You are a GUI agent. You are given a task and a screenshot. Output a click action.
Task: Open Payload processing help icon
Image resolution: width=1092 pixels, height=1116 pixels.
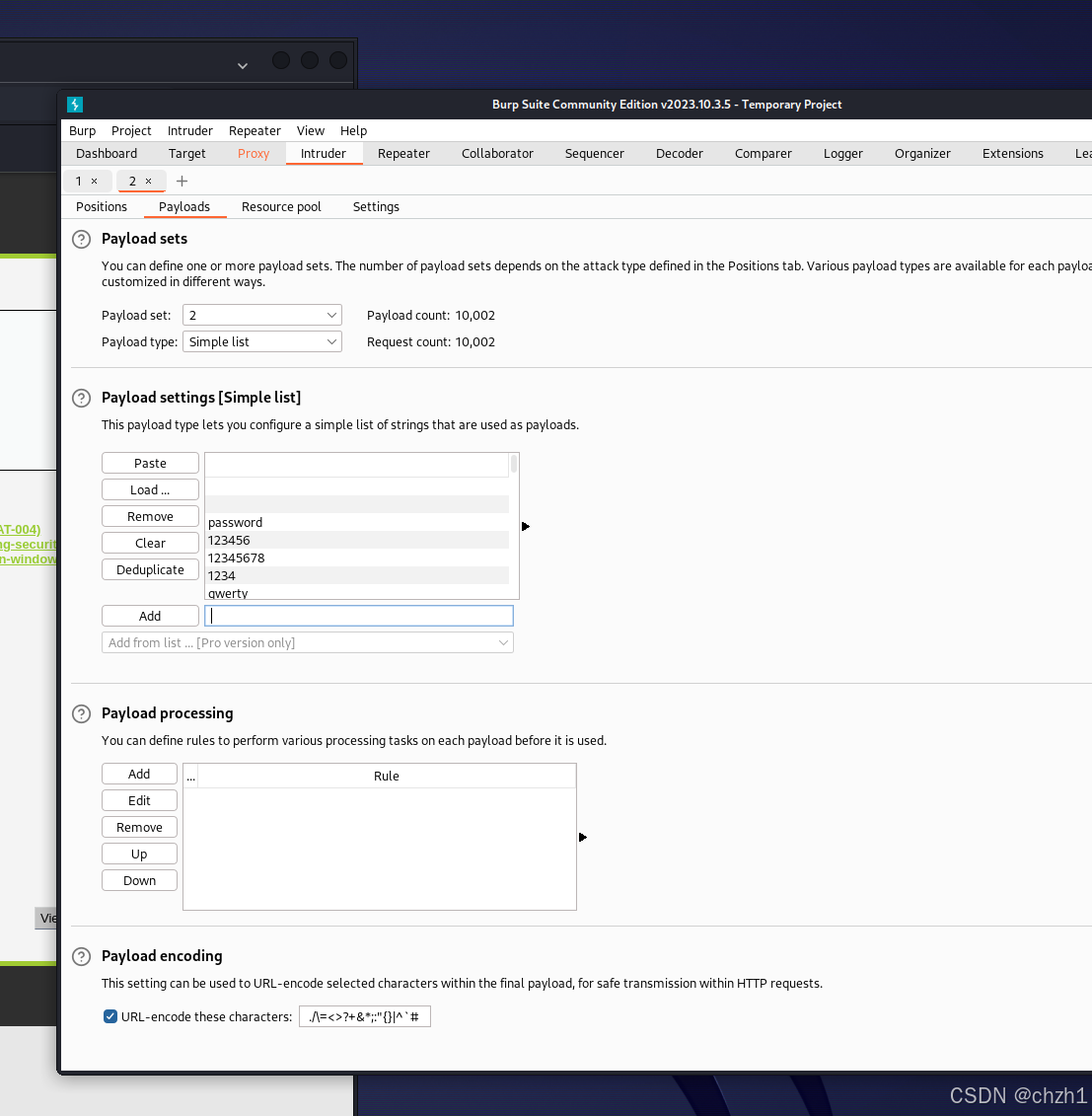[x=82, y=713]
